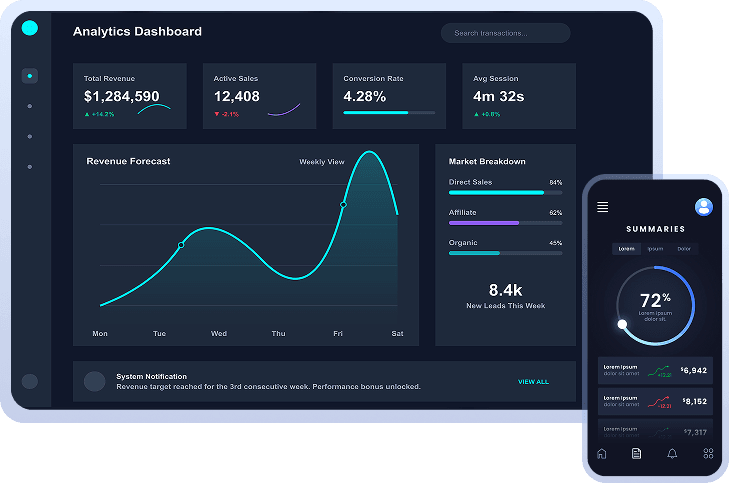The width and height of the screenshot is (729, 483).
Task: Click the gray avatar circle in the sidebar
Action: point(30,381)
